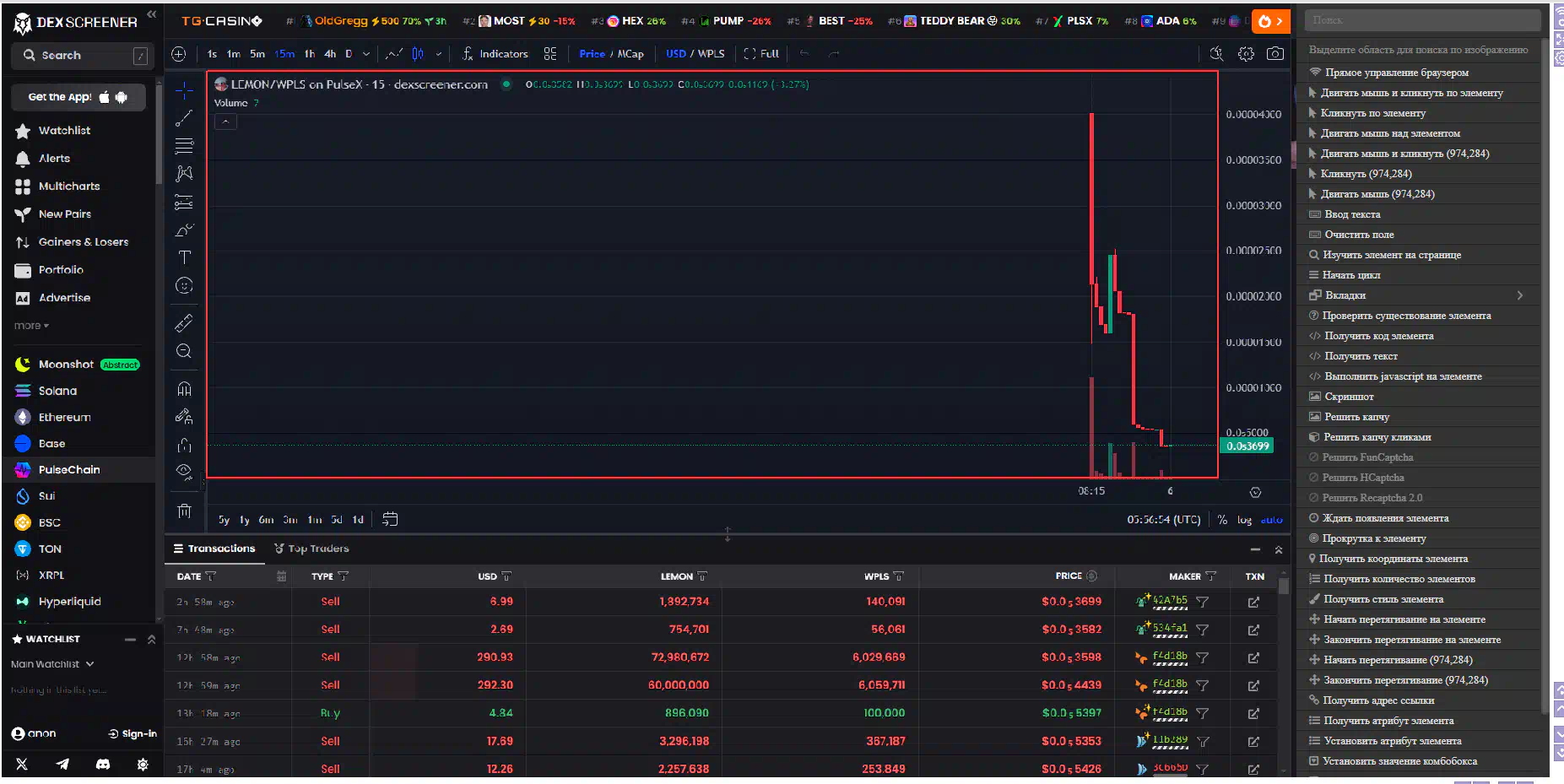1564x784 pixels.
Task: Expand chart style dropdown arrow
Action: (x=438, y=54)
